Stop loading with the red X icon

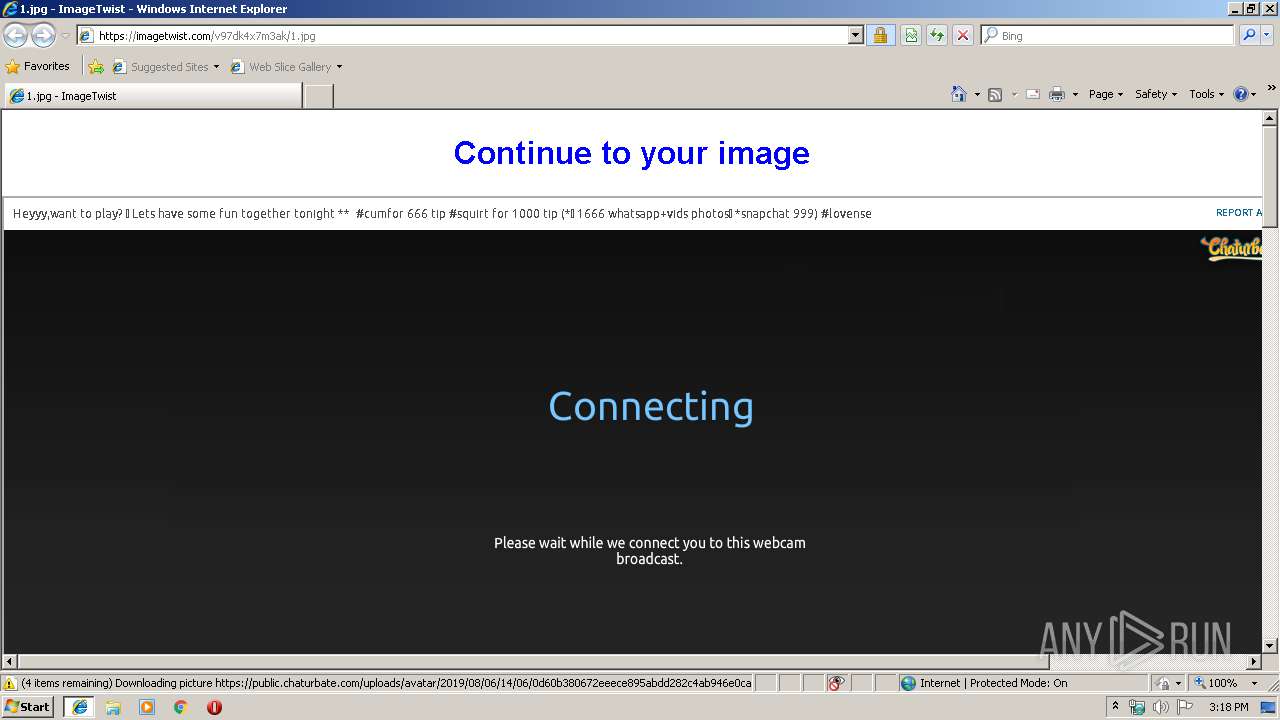pyautogui.click(x=963, y=36)
